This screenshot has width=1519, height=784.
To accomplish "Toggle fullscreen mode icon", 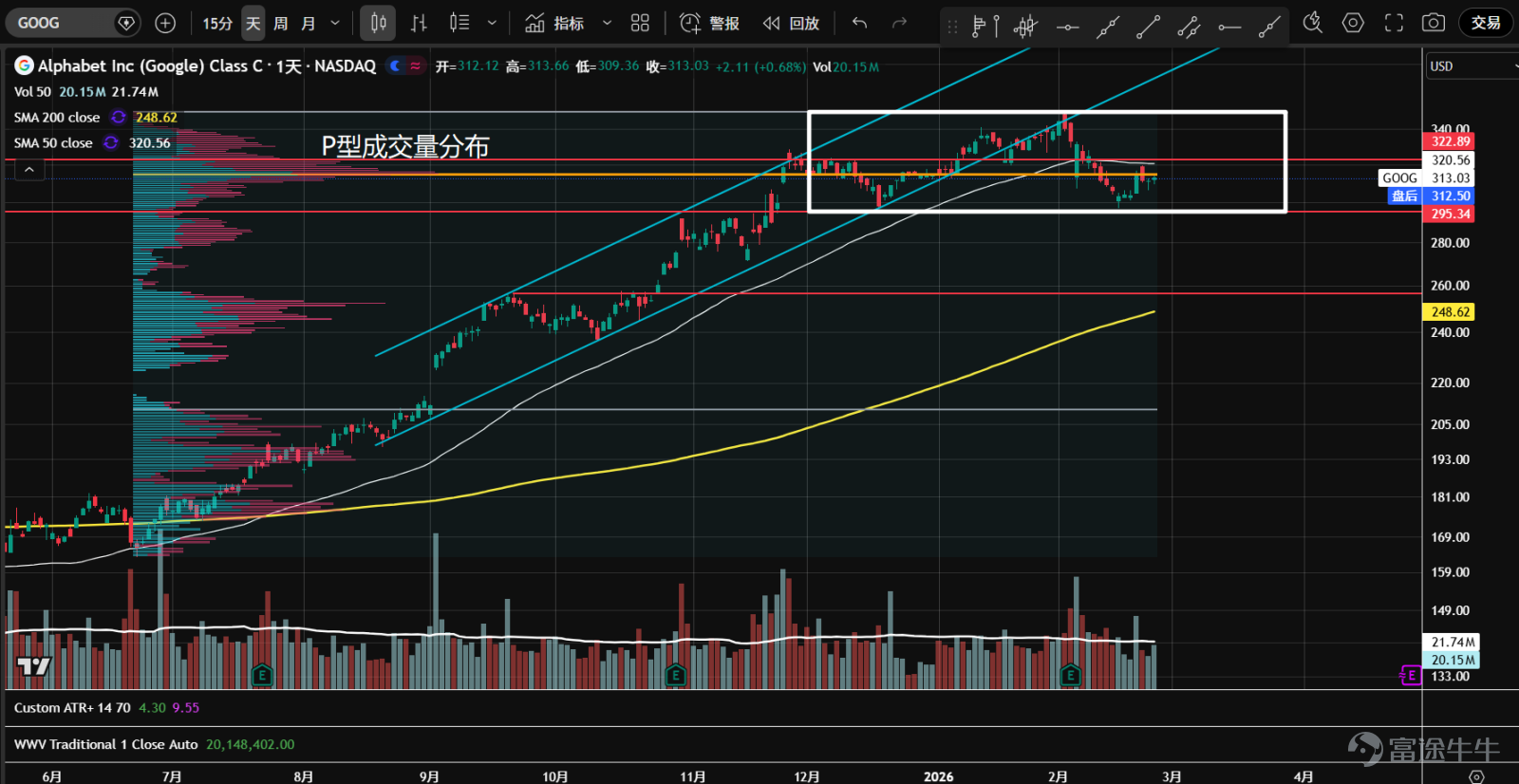I will (1394, 23).
